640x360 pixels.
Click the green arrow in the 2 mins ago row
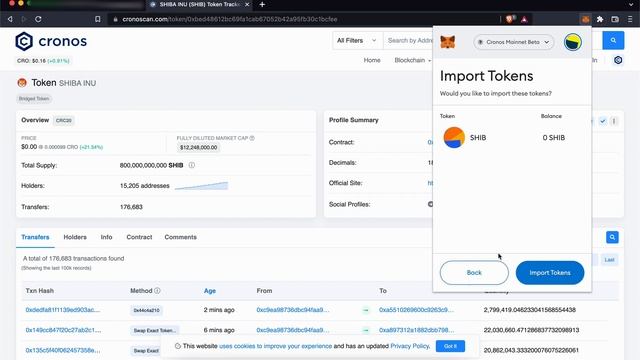tap(366, 310)
